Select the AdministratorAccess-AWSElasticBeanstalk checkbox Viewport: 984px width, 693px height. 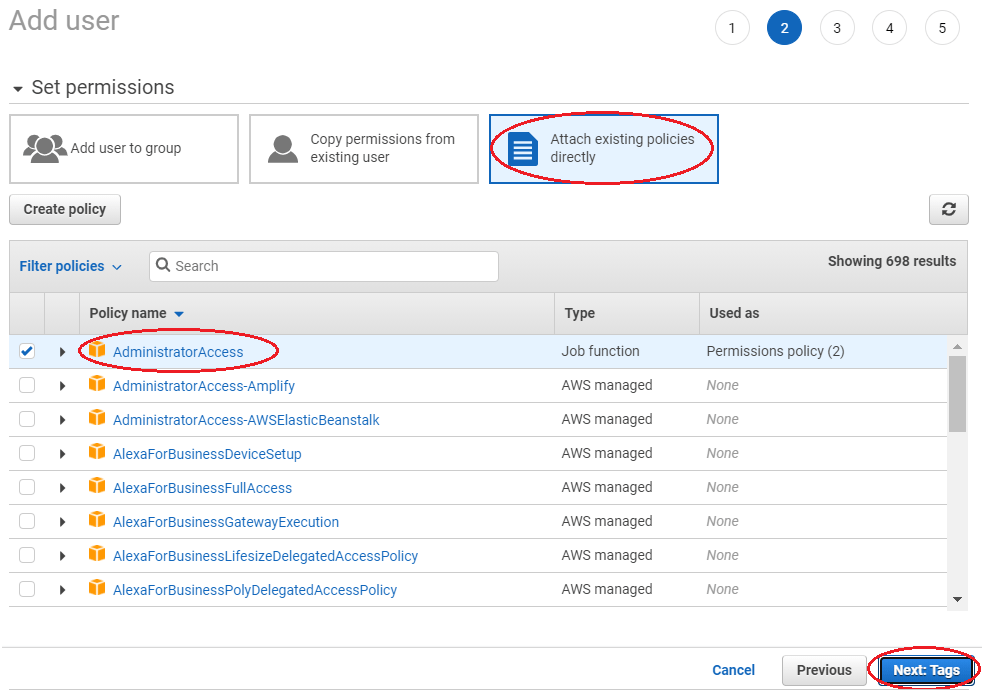point(27,419)
